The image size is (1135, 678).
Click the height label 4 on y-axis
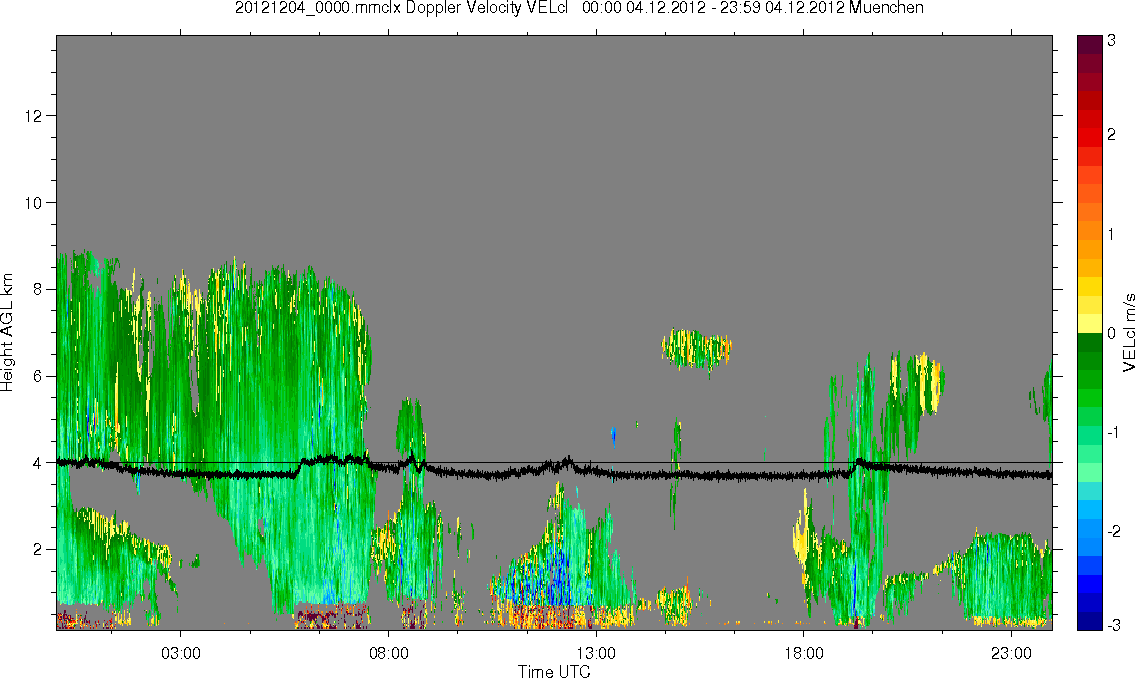[x=38, y=463]
